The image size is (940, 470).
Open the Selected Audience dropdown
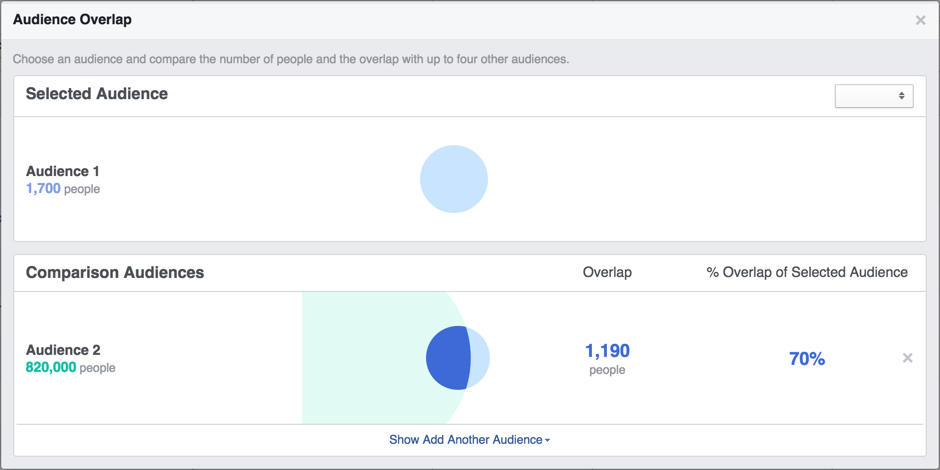click(x=874, y=96)
